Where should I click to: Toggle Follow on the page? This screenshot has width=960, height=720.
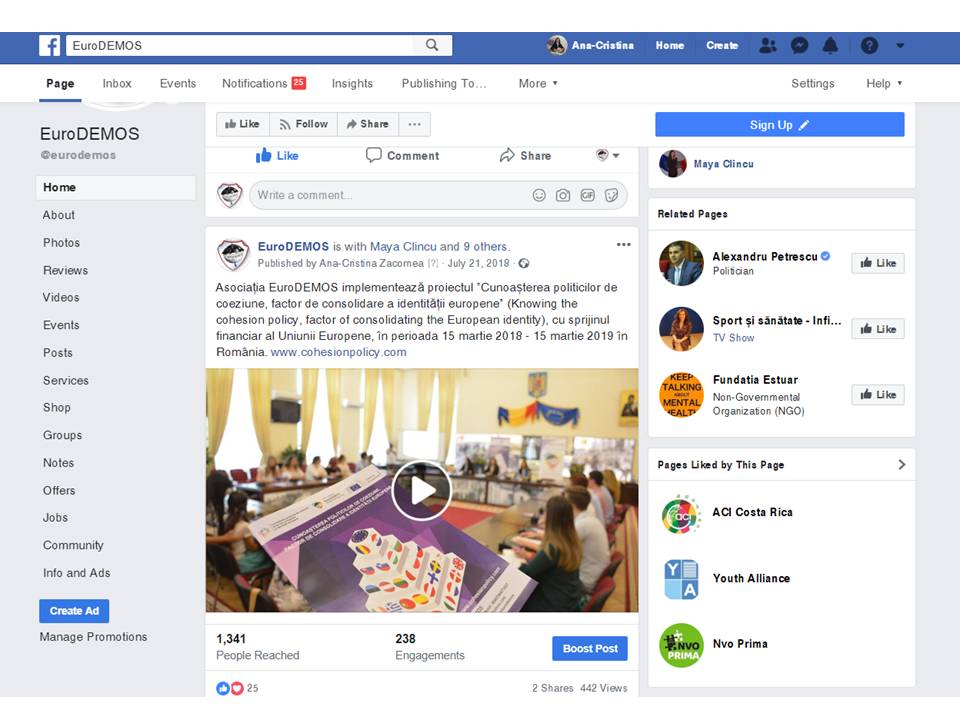(304, 124)
